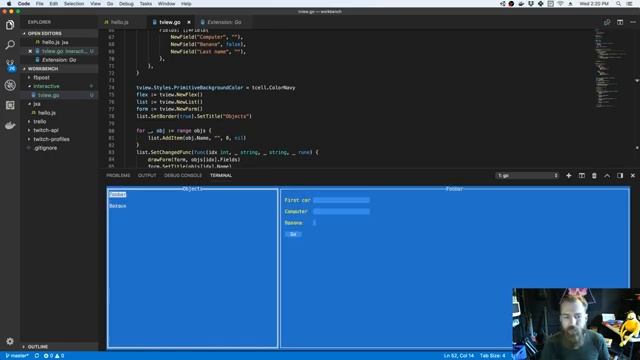Click the First car input field
Viewport: 640px width, 360px height.
coord(342,200)
